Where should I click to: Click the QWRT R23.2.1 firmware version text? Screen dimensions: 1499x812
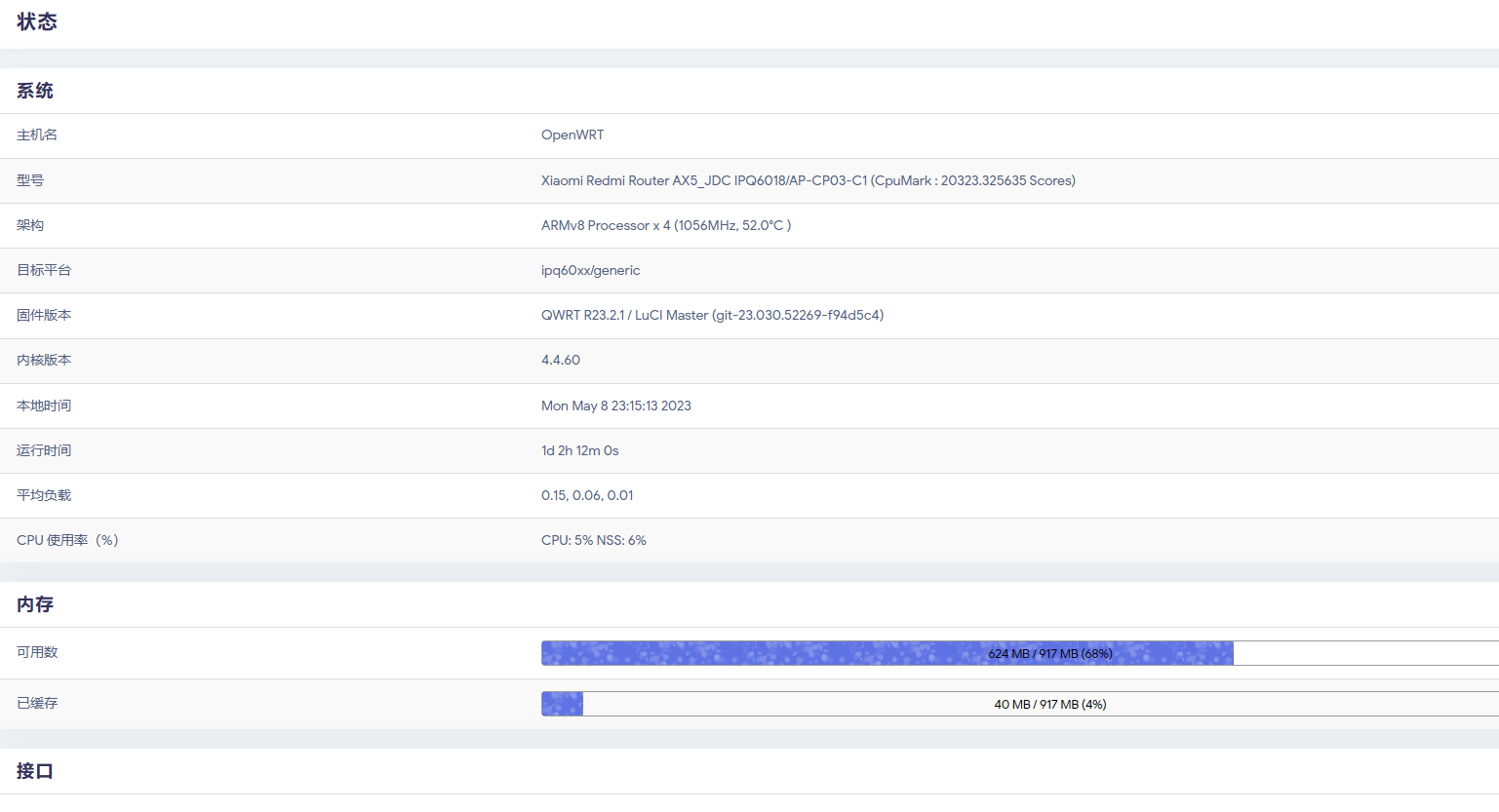[x=712, y=315]
